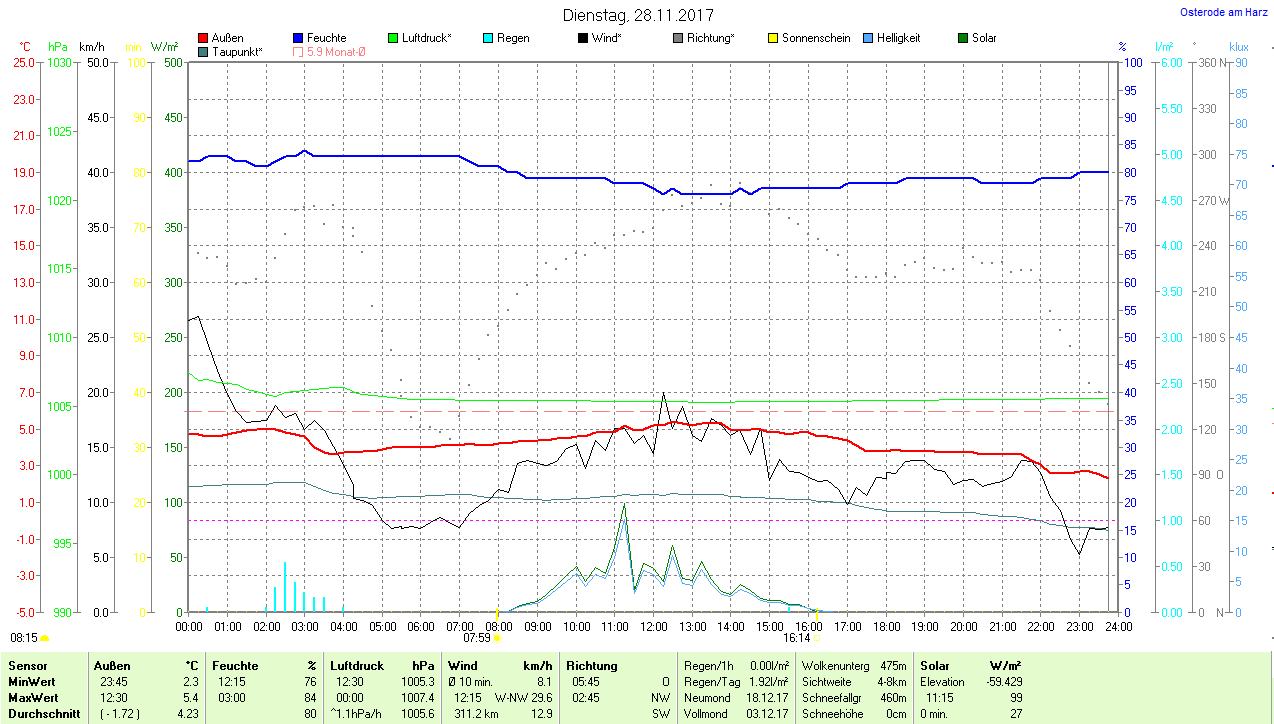The width and height of the screenshot is (1274, 724).
Task: Click the green Luftdruck legend swatch
Action: tap(394, 38)
